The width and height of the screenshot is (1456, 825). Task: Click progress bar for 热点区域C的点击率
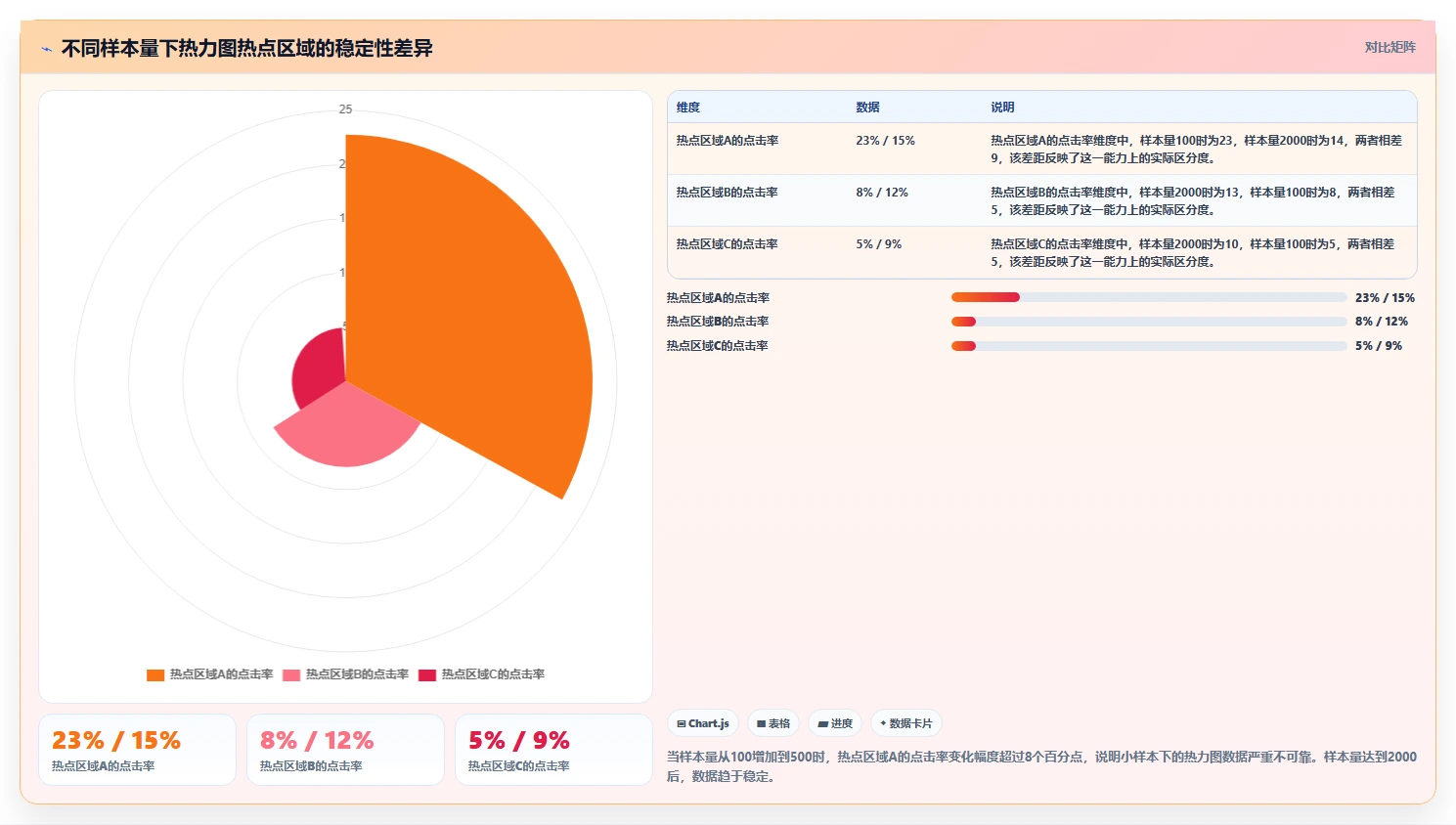[x=1149, y=346]
